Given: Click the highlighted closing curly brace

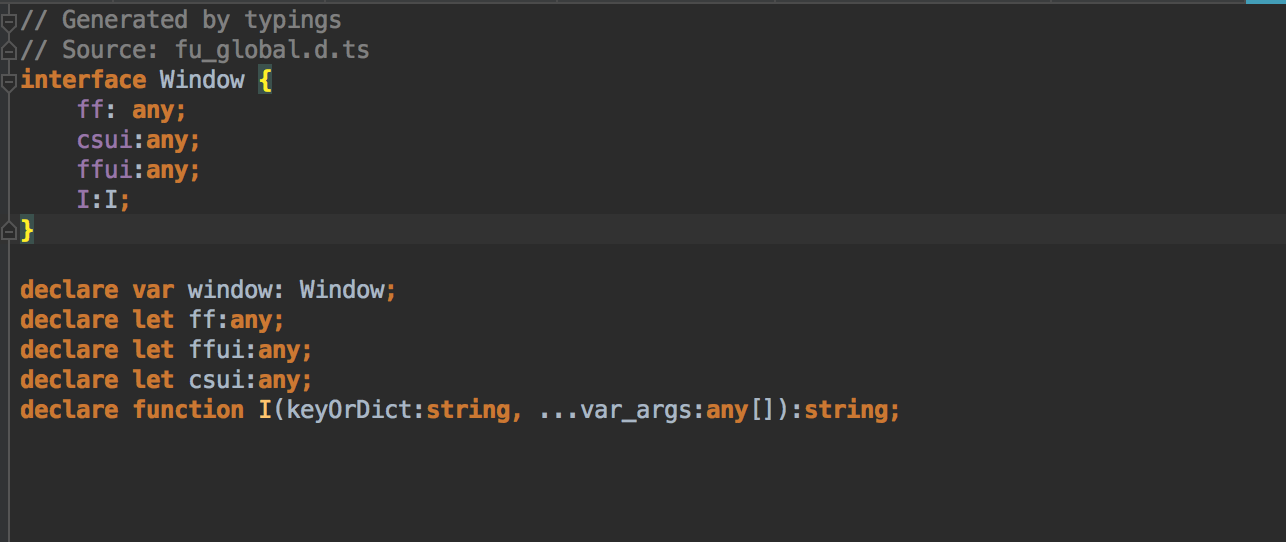Looking at the screenshot, I should pyautogui.click(x=27, y=230).
